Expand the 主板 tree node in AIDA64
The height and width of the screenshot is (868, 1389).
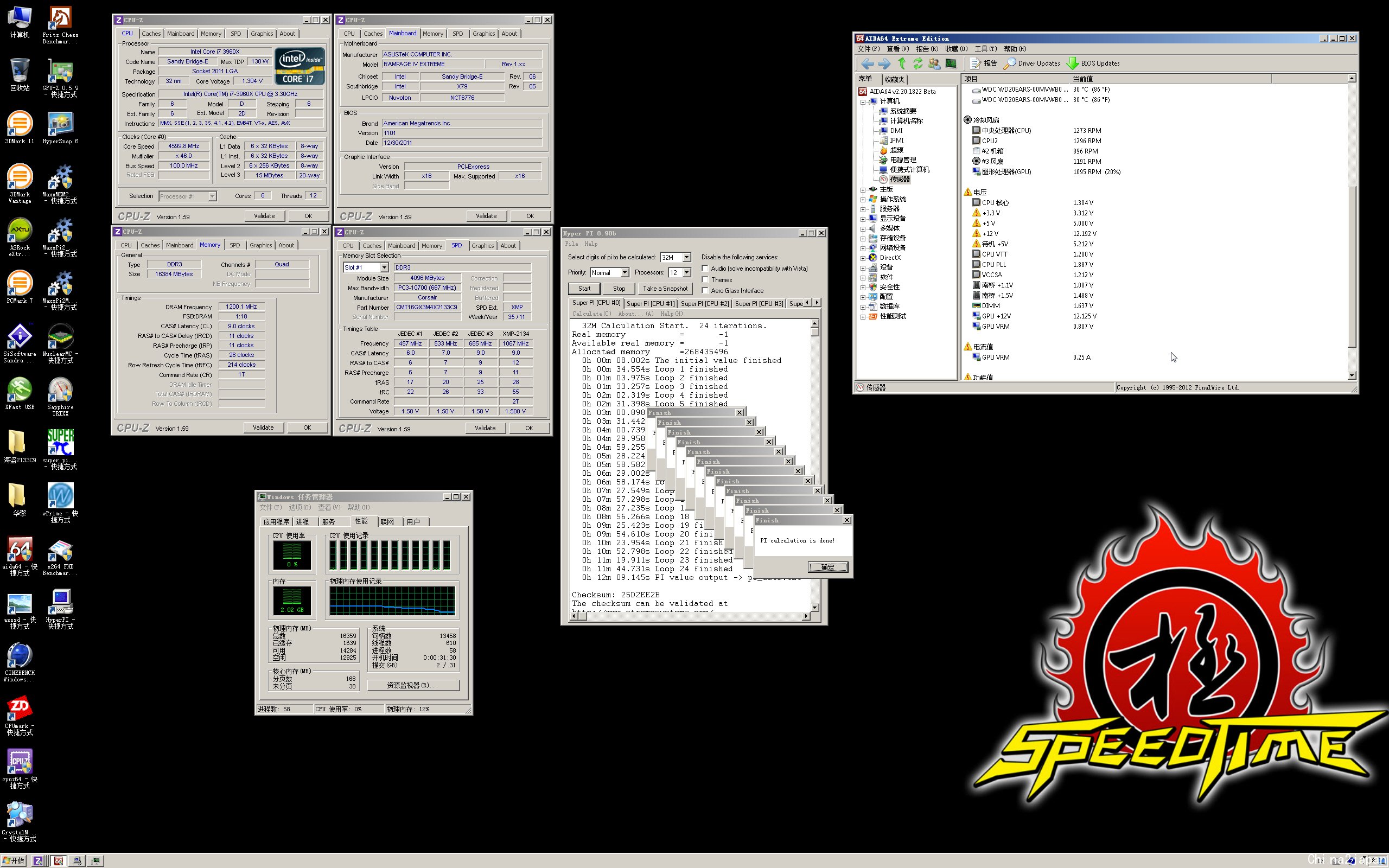tap(863, 189)
